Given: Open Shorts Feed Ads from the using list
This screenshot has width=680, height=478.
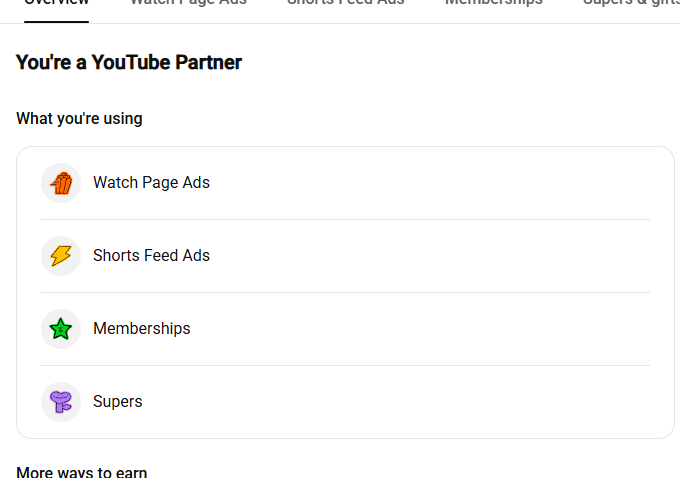Looking at the screenshot, I should click(151, 255).
